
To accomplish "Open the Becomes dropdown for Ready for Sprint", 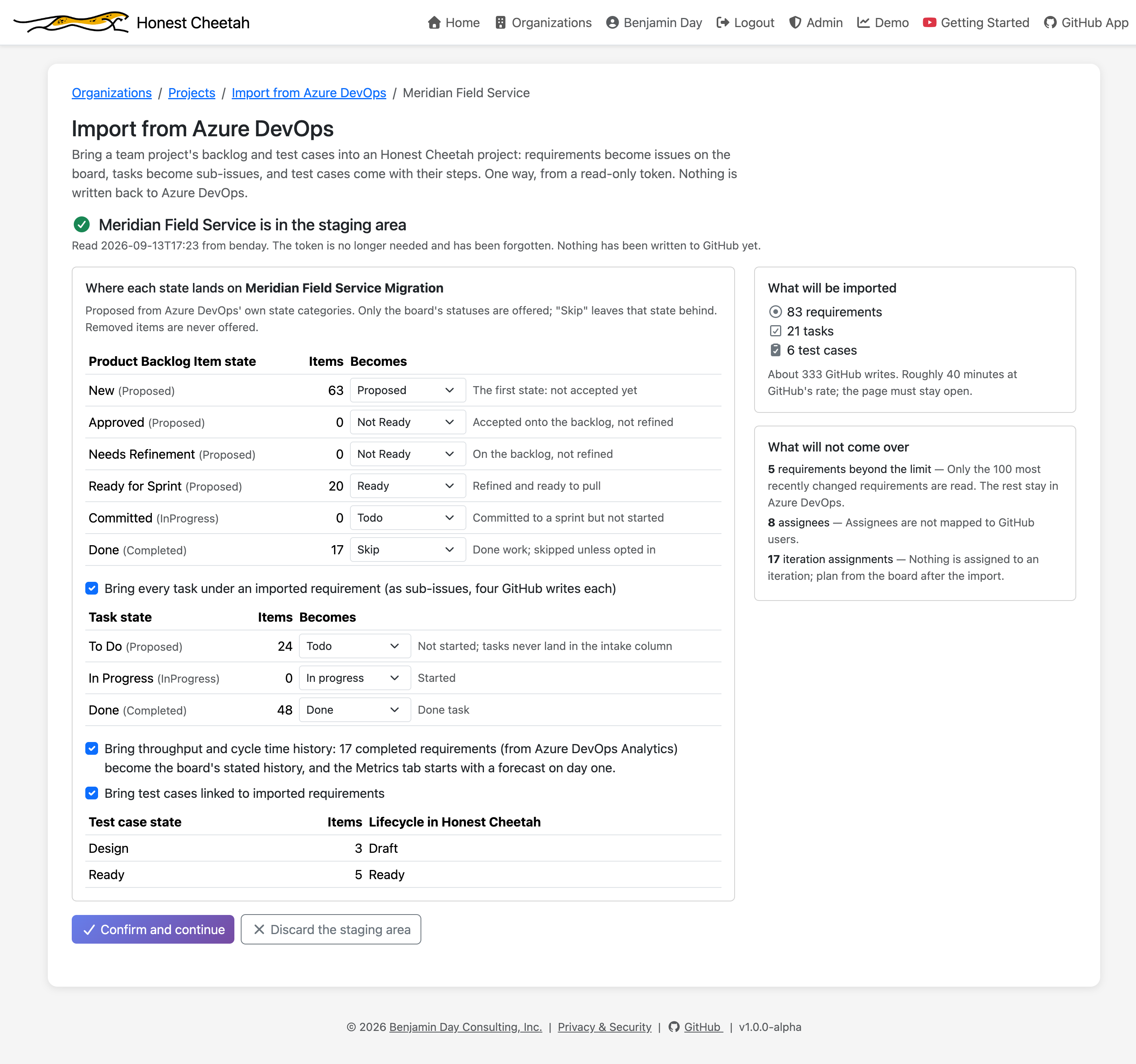I will point(407,486).
